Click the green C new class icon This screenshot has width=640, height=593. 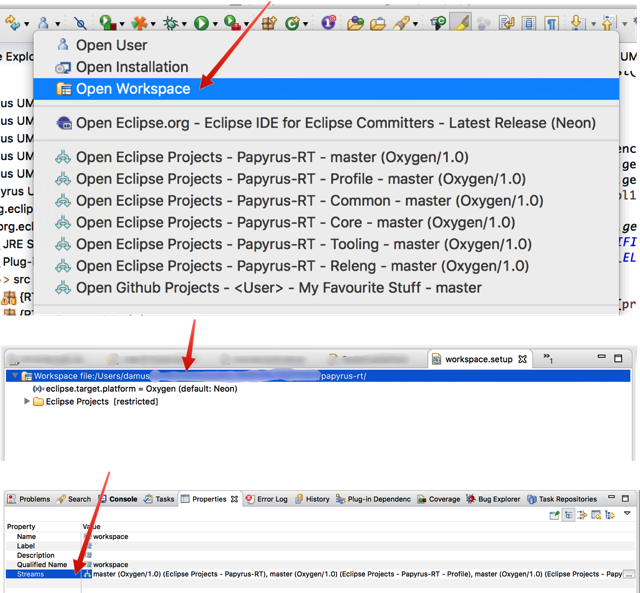pos(292,23)
